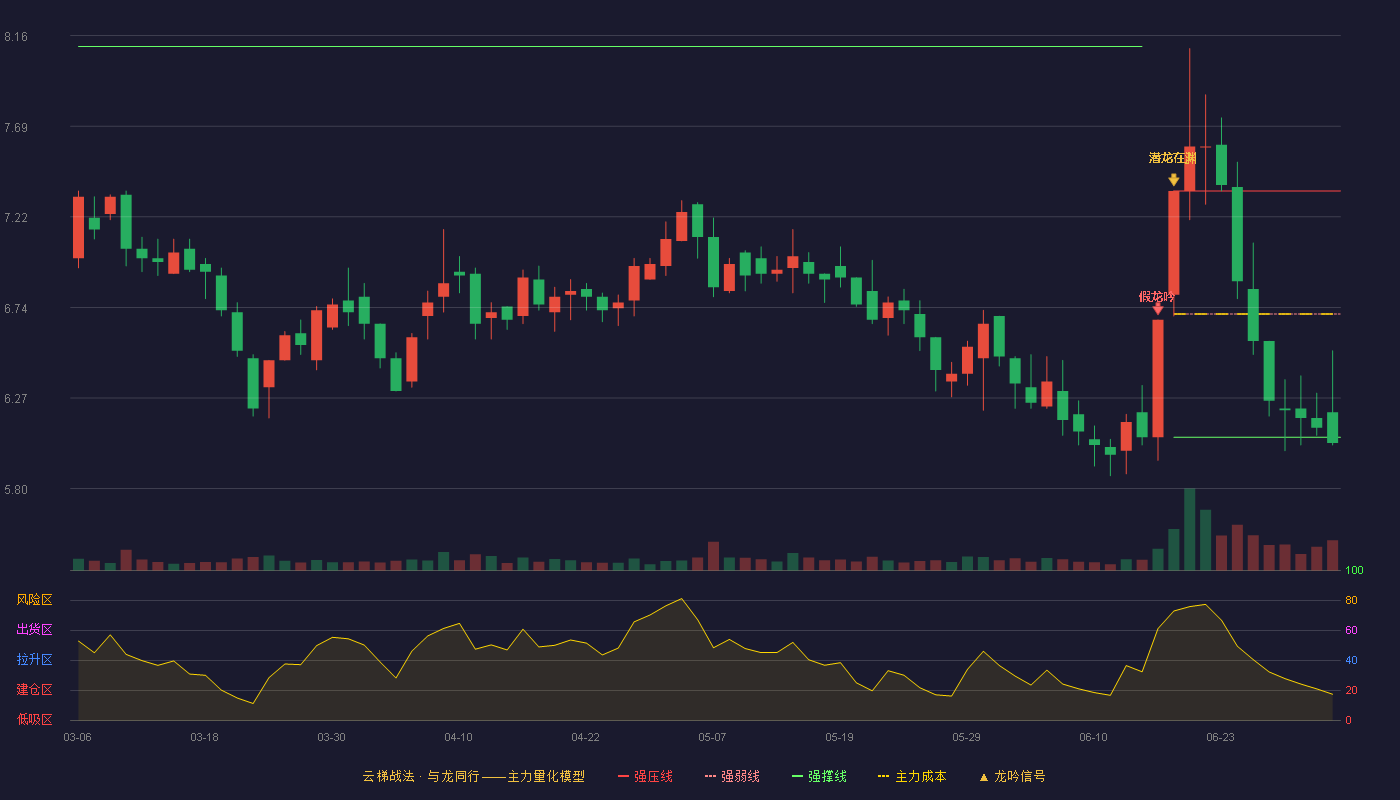Click the 5.80 price axis label
This screenshot has height=800, width=1400.
[x=16, y=490]
